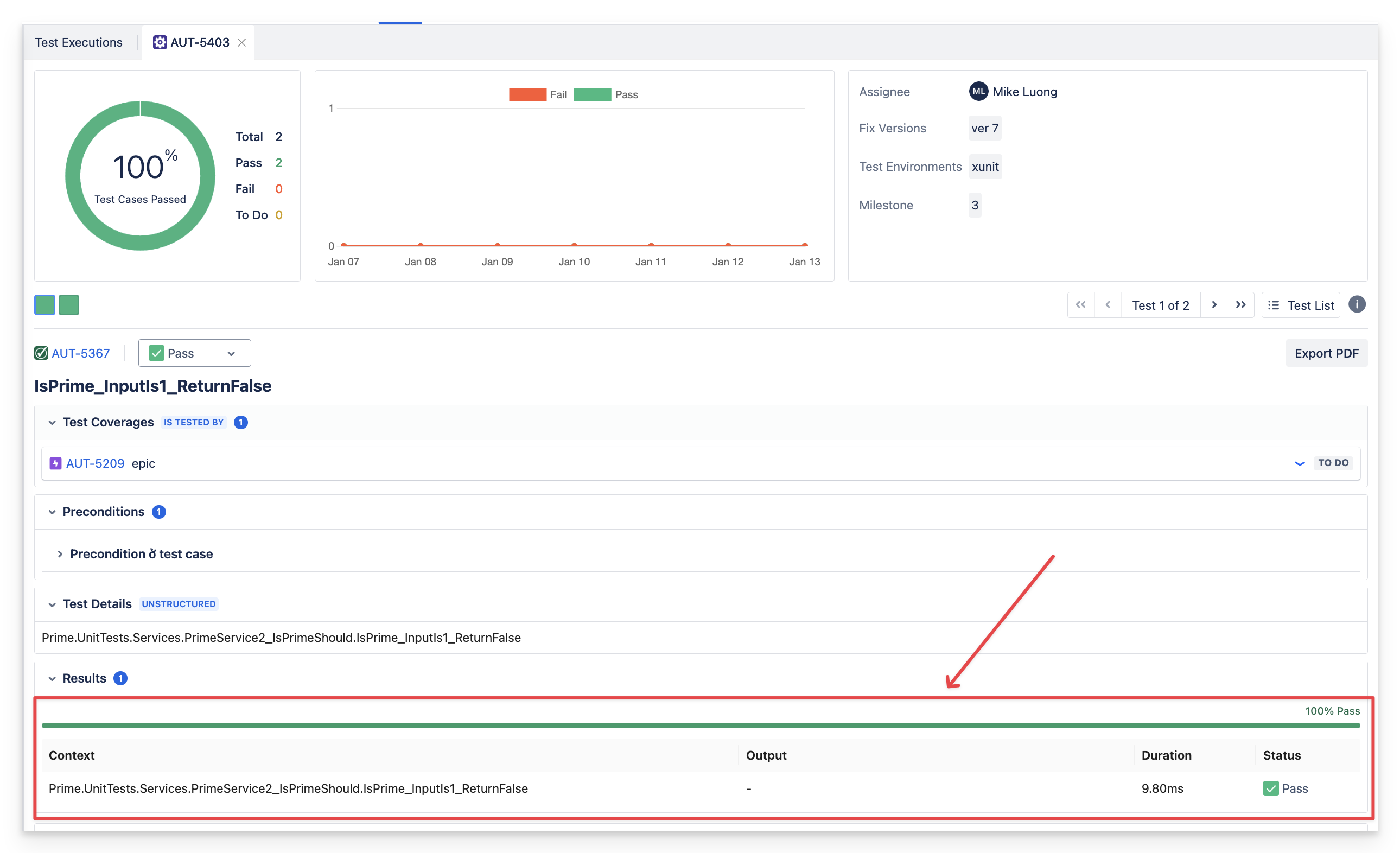Open the AUT-5209 epic link

[94, 463]
